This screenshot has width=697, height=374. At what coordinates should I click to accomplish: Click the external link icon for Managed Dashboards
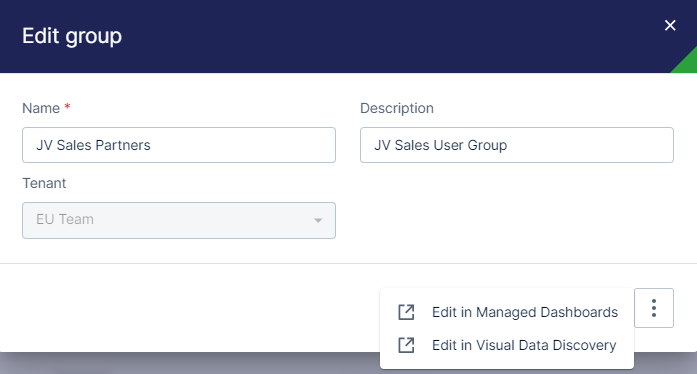point(406,312)
